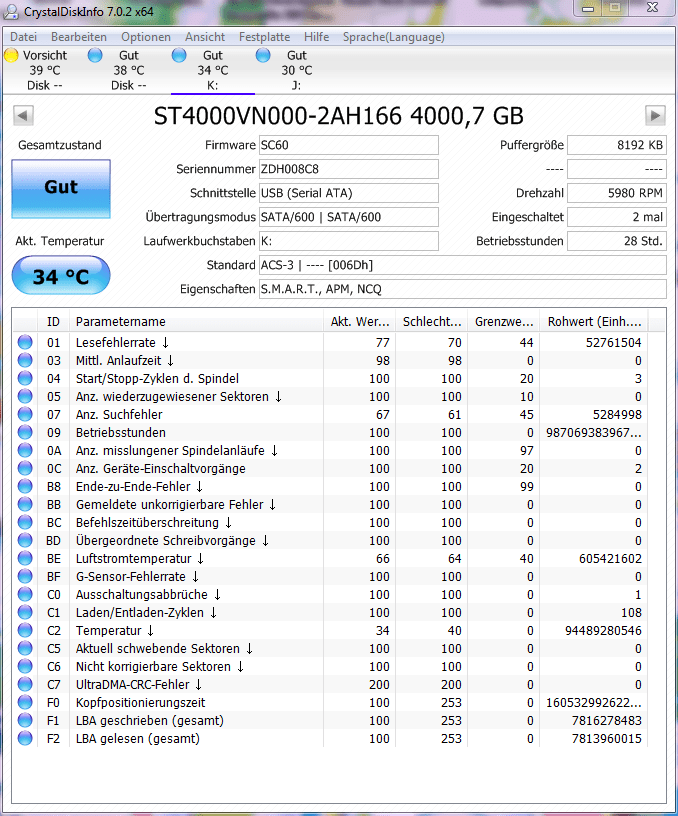Viewport: 678px width, 816px height.
Task: Click the Firmware field SC60
Action: pos(349,145)
